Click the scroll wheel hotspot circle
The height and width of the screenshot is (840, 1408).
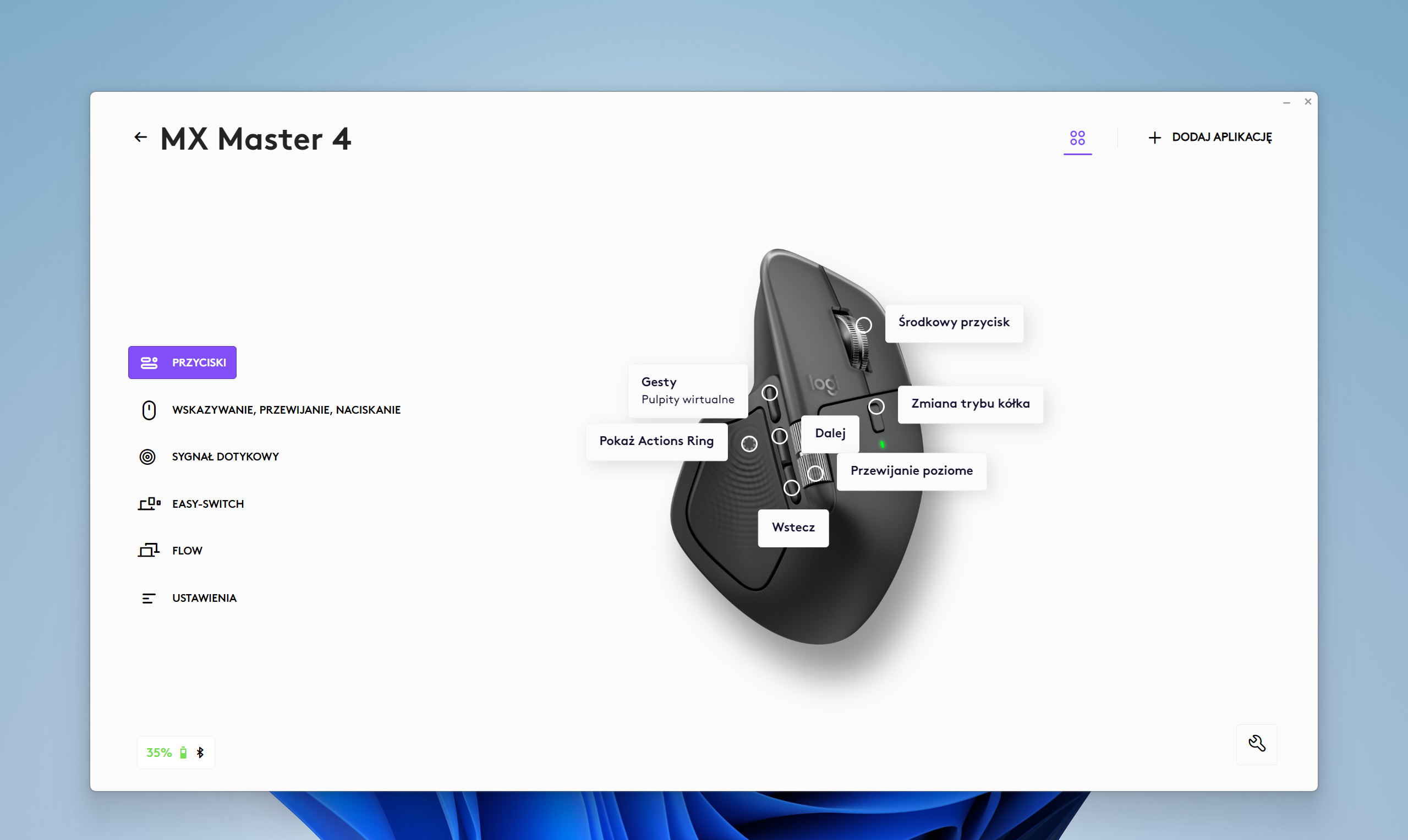863,325
